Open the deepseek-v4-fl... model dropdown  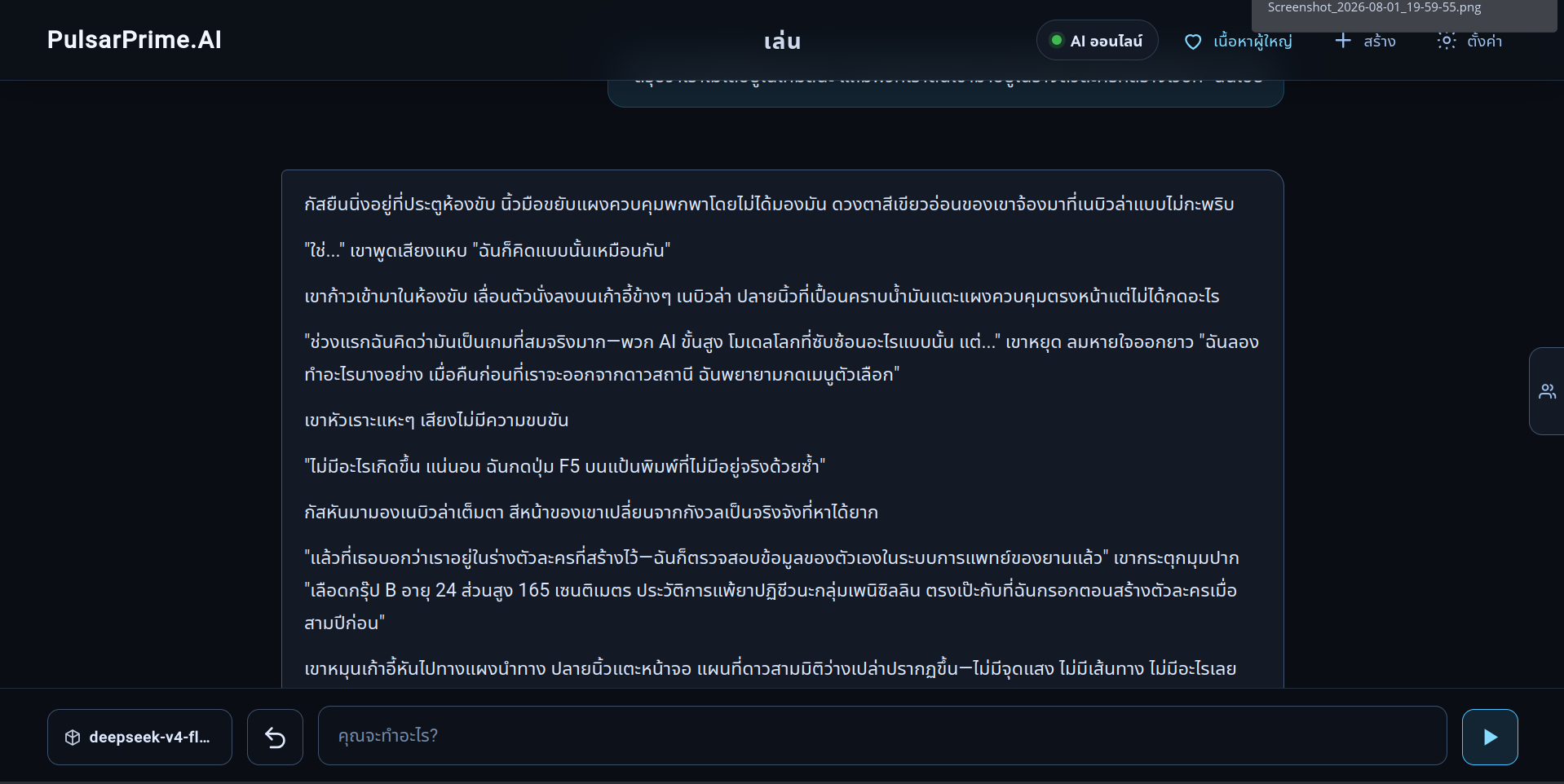pos(139,738)
